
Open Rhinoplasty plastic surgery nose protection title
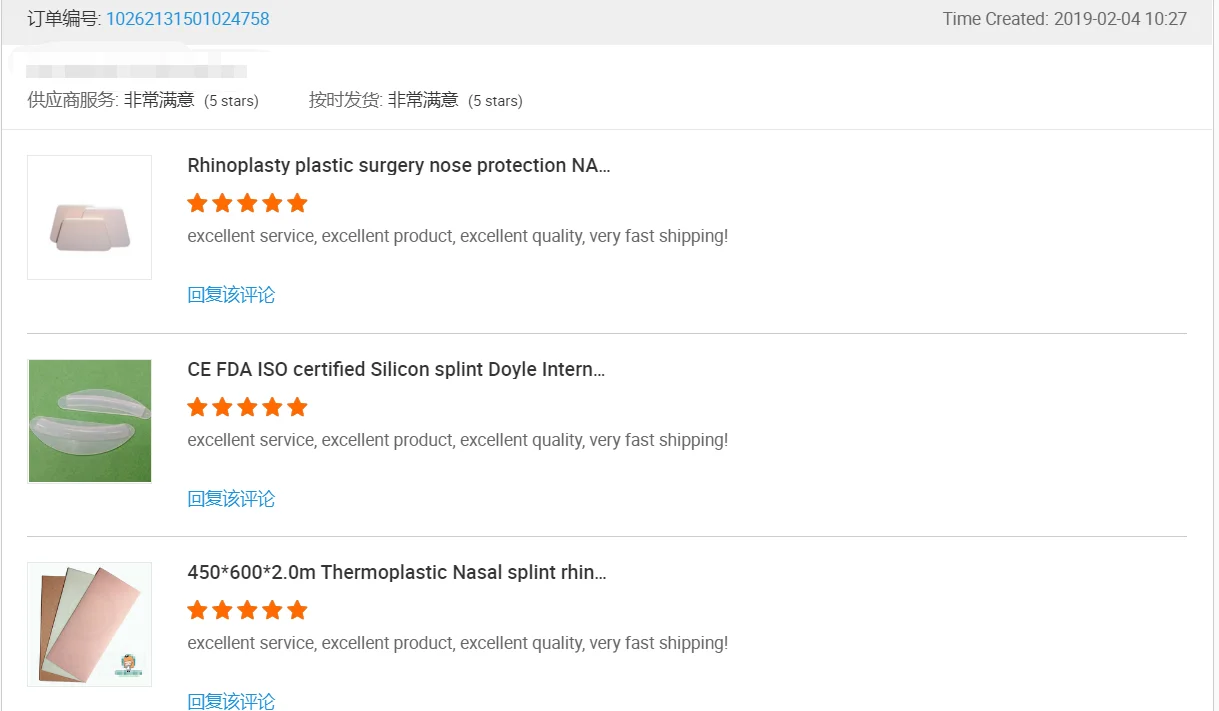(398, 166)
